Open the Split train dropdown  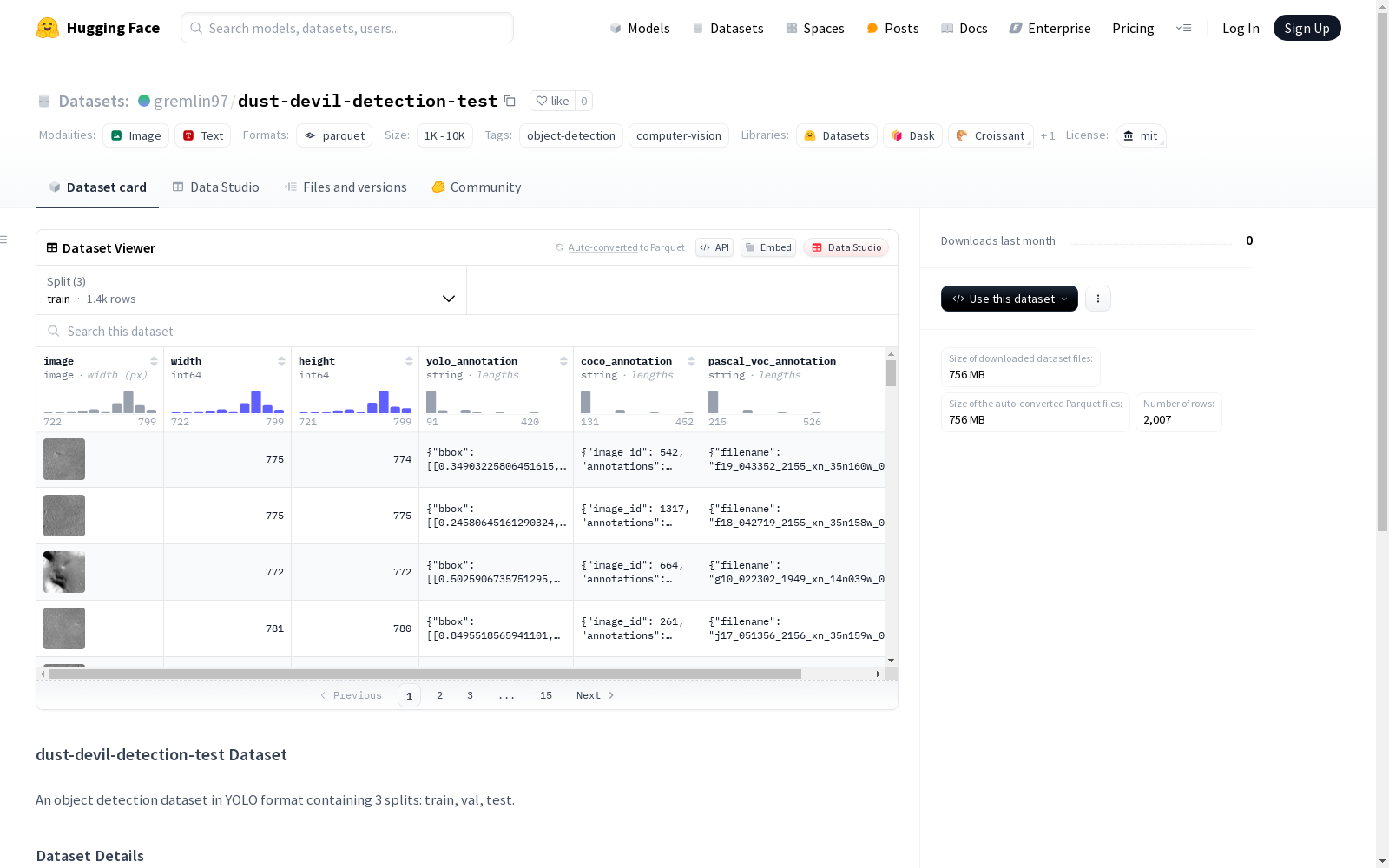(252, 290)
